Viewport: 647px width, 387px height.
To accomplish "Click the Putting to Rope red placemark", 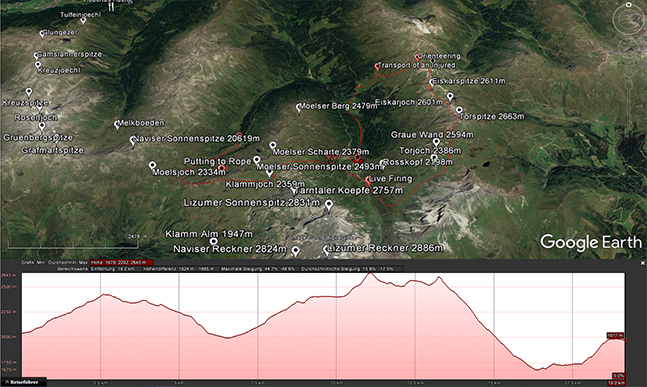I will [x=222, y=168].
